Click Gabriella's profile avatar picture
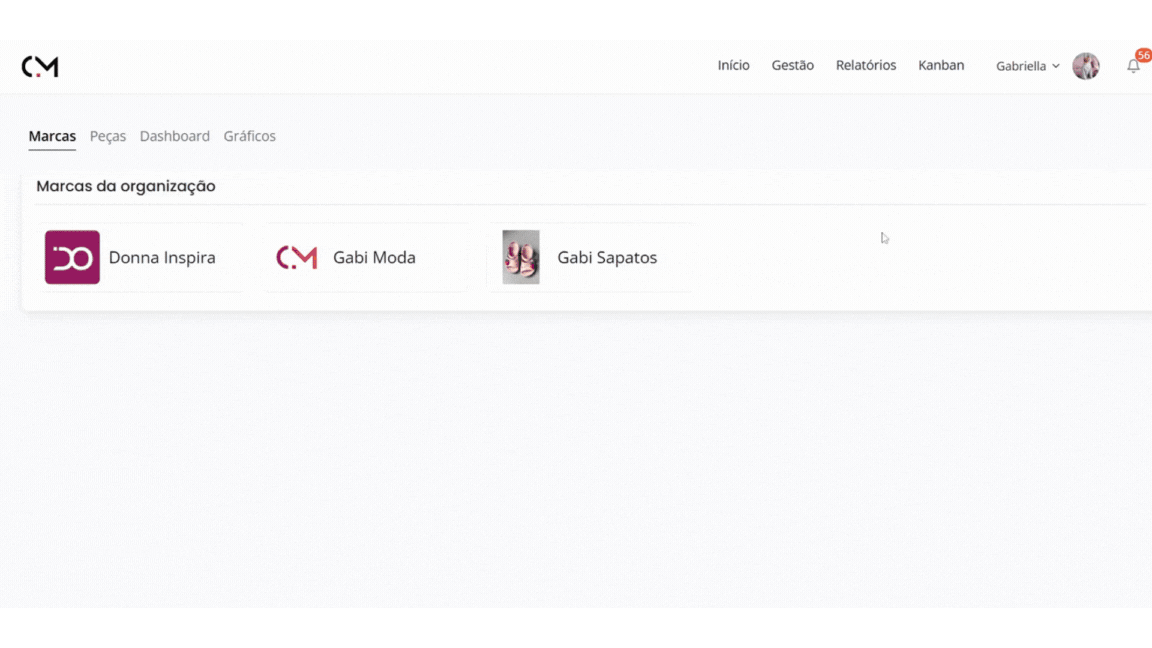This screenshot has width=1152, height=648. pyautogui.click(x=1085, y=66)
